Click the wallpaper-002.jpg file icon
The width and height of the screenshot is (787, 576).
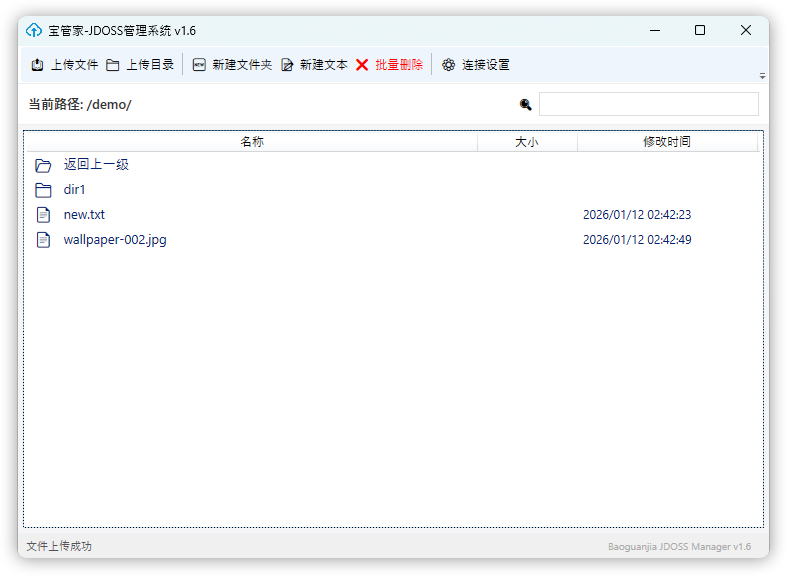point(43,240)
